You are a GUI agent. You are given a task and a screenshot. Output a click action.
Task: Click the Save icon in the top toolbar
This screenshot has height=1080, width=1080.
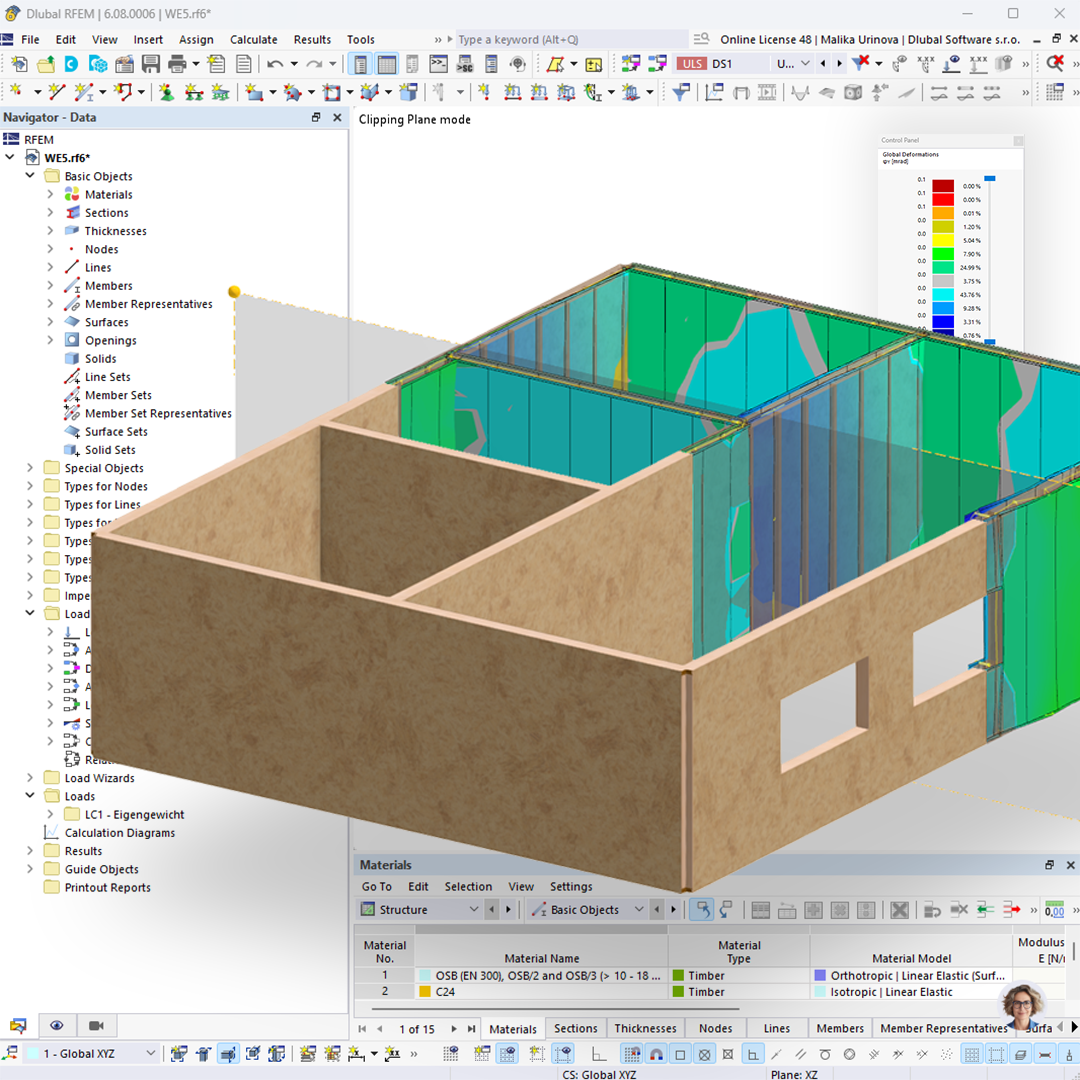coord(150,62)
